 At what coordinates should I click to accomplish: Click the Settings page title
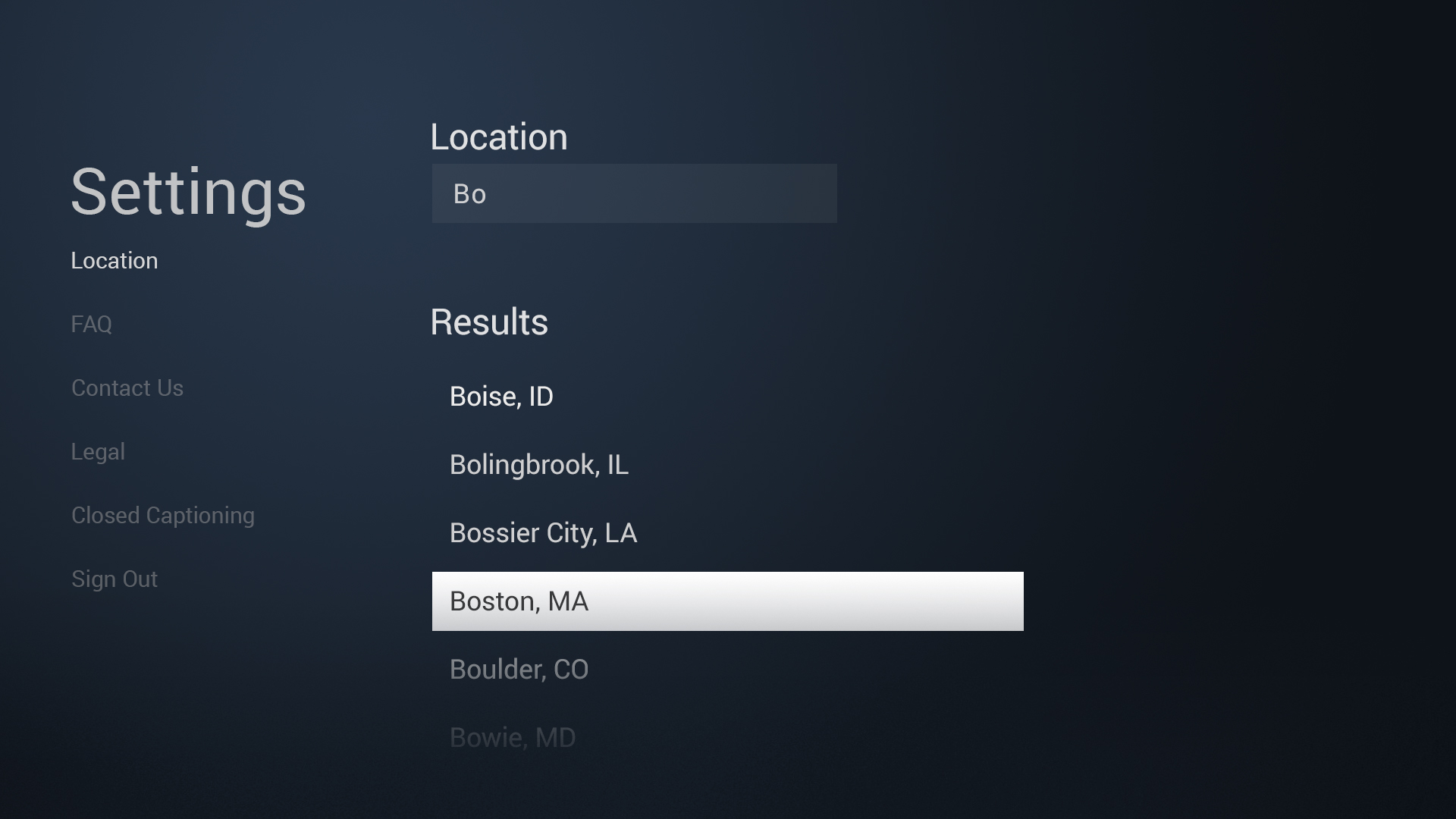point(188,193)
